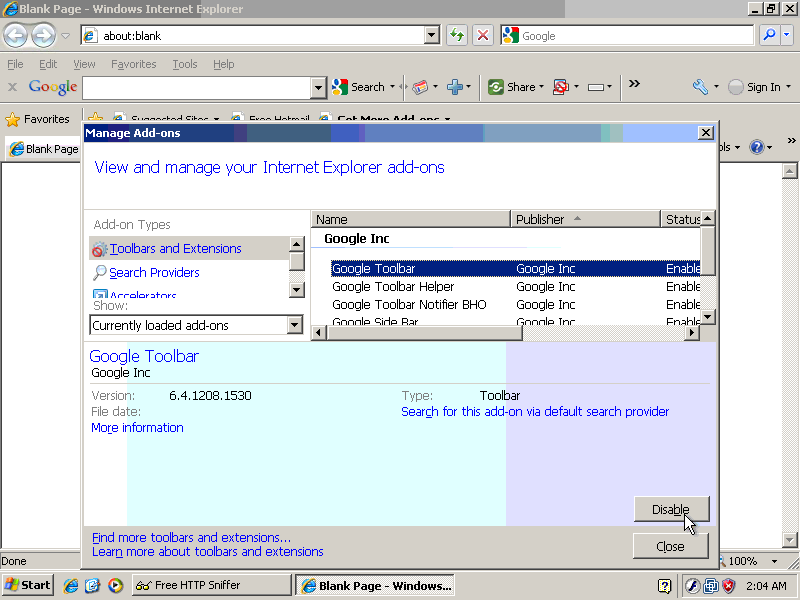Click the AutoFill rectangle icon on Google Toolbar
This screenshot has height=600, width=800.
595,87
